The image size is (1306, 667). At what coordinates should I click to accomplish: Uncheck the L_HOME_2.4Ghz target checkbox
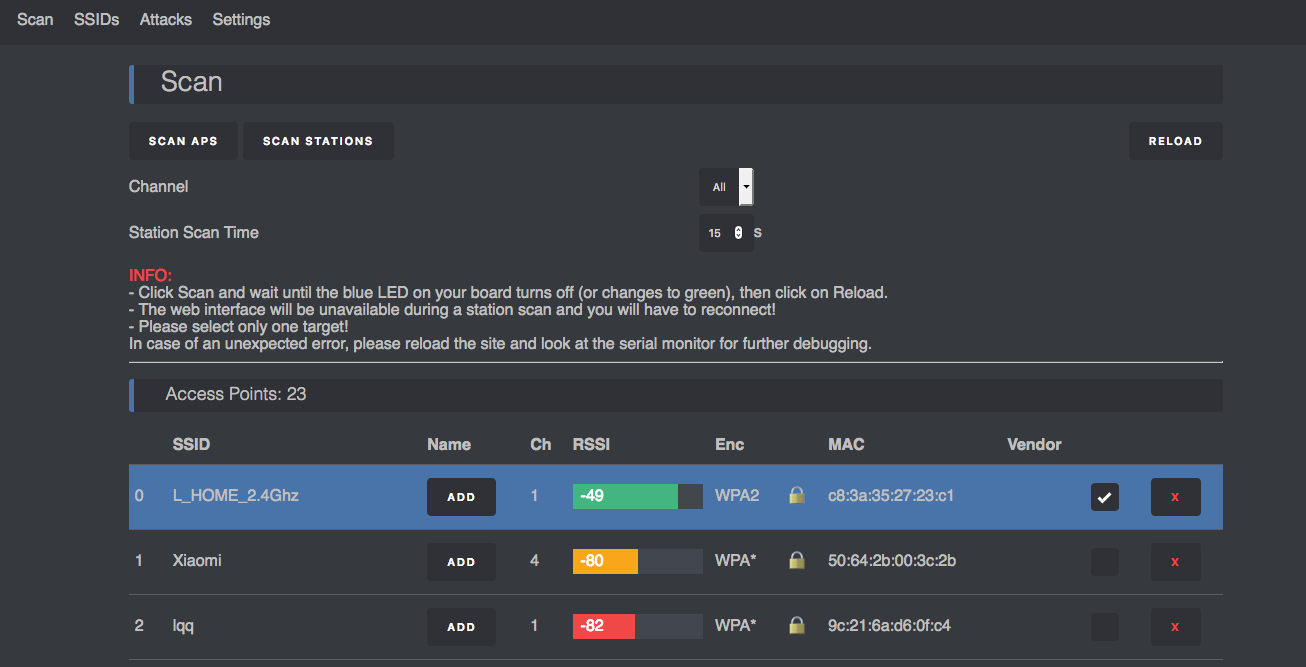(1105, 497)
